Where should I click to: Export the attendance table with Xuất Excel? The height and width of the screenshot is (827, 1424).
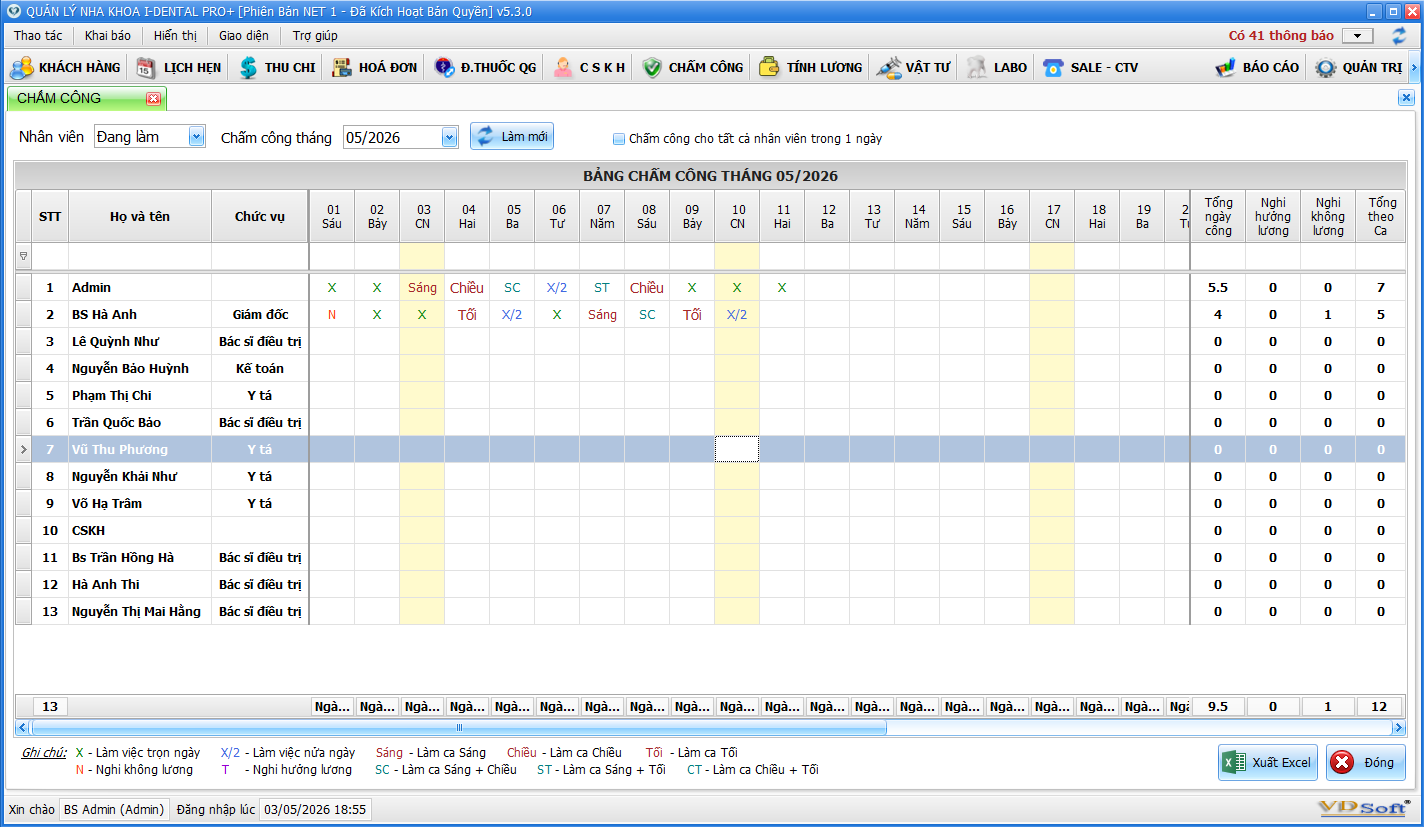(1267, 762)
